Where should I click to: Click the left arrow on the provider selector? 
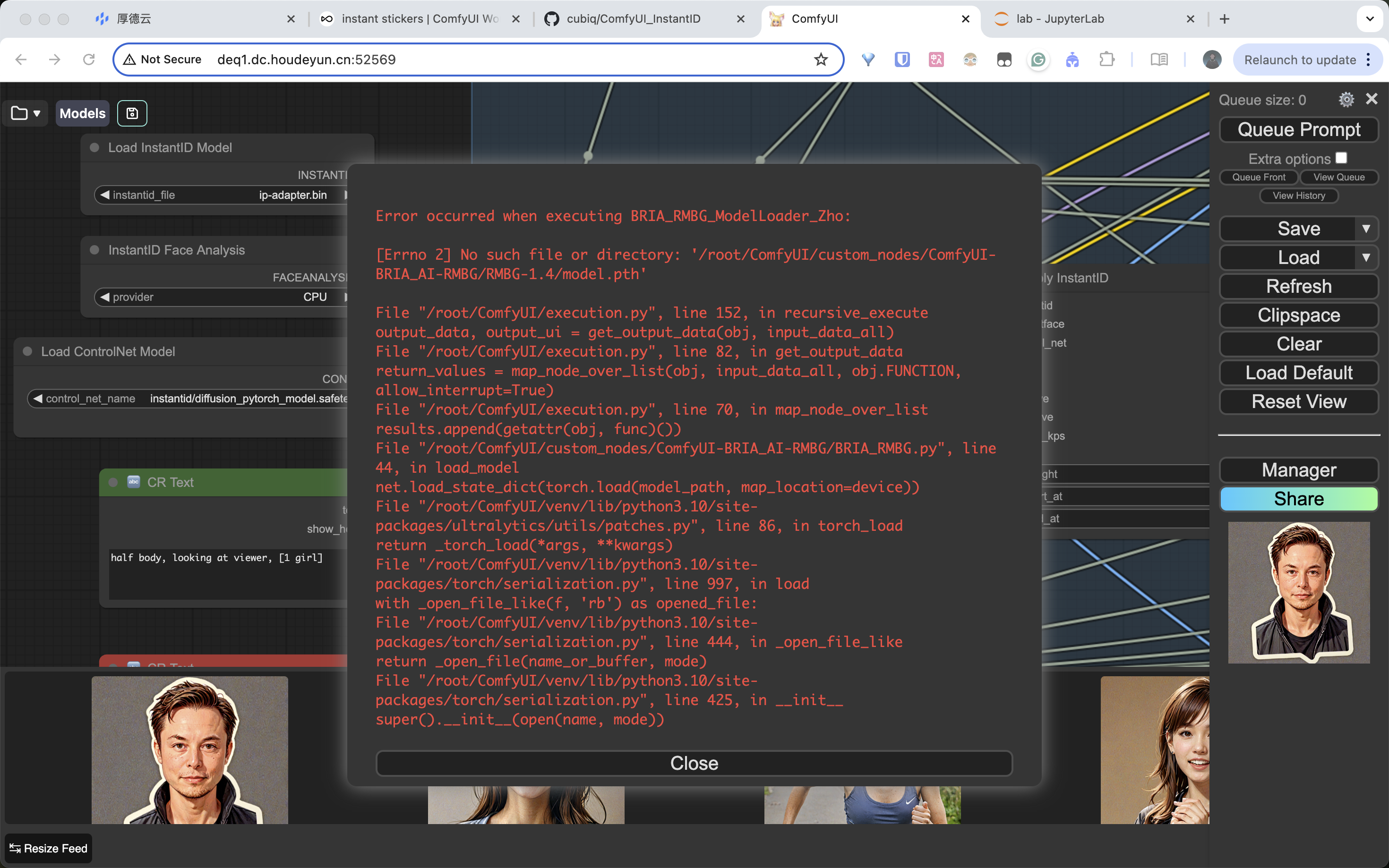104,297
